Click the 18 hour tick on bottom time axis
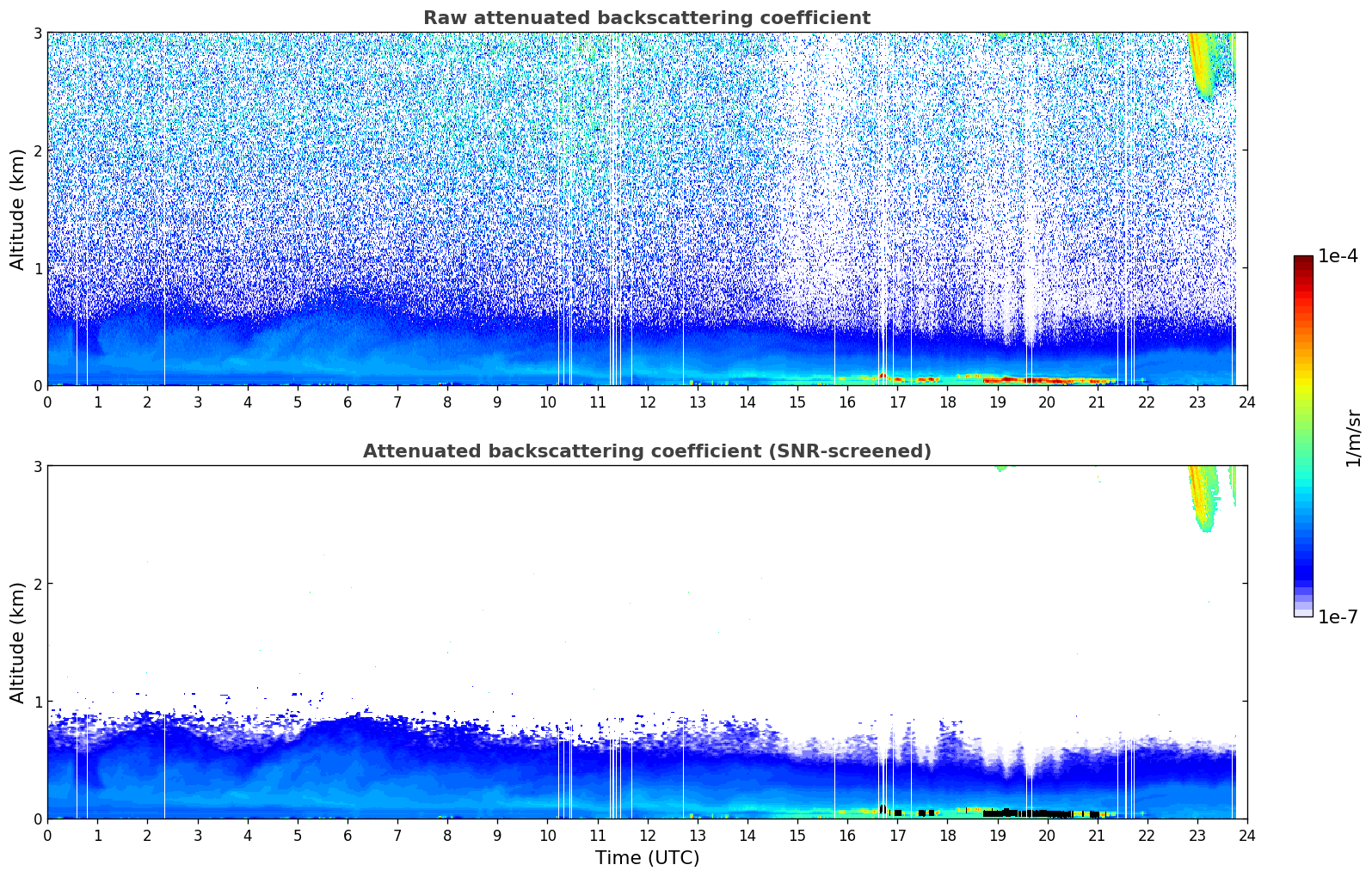This screenshot has height=877, width=1372. (x=947, y=836)
